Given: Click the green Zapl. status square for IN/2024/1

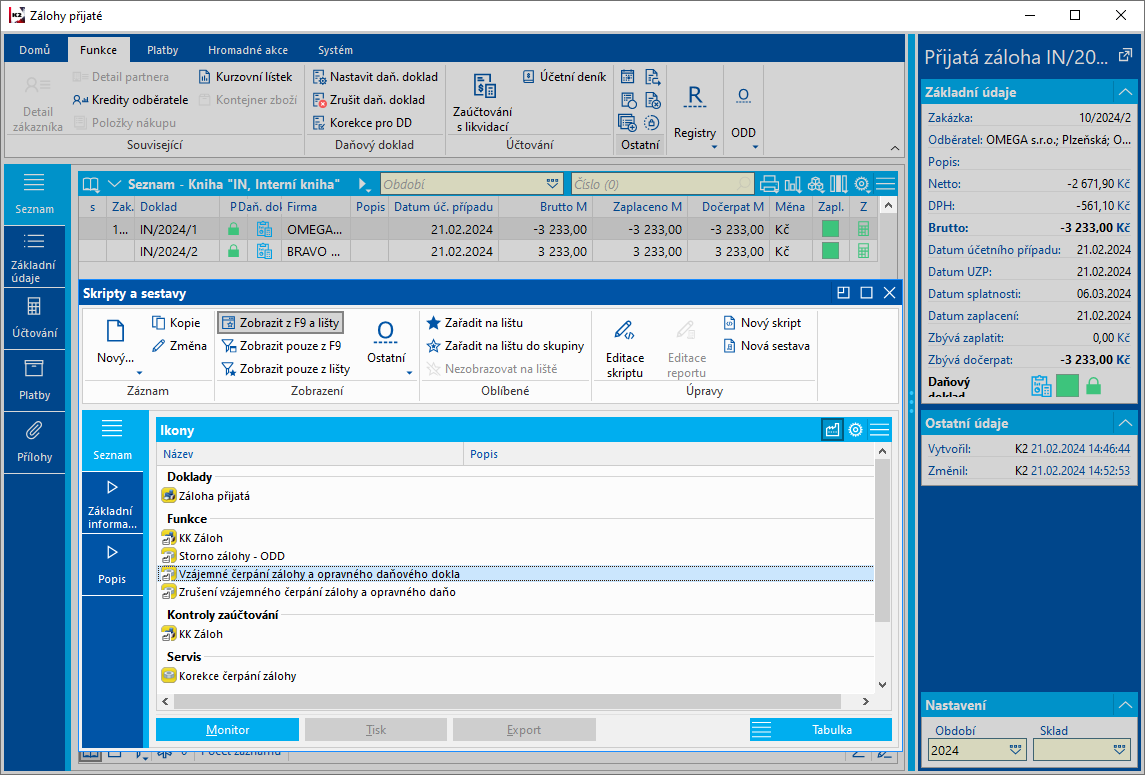Looking at the screenshot, I should [x=830, y=228].
